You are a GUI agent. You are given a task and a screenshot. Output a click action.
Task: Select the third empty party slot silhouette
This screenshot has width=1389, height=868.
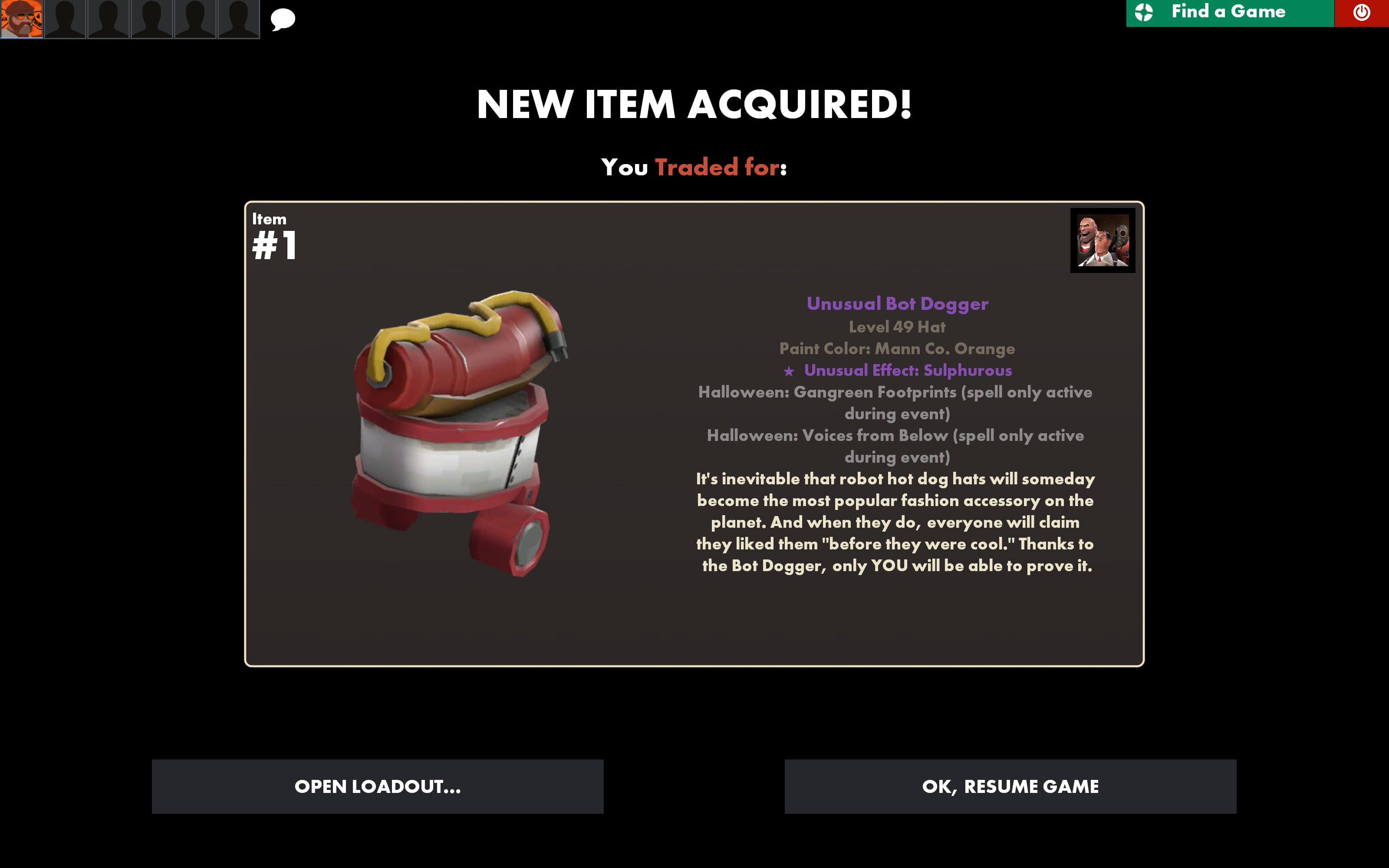[109, 19]
